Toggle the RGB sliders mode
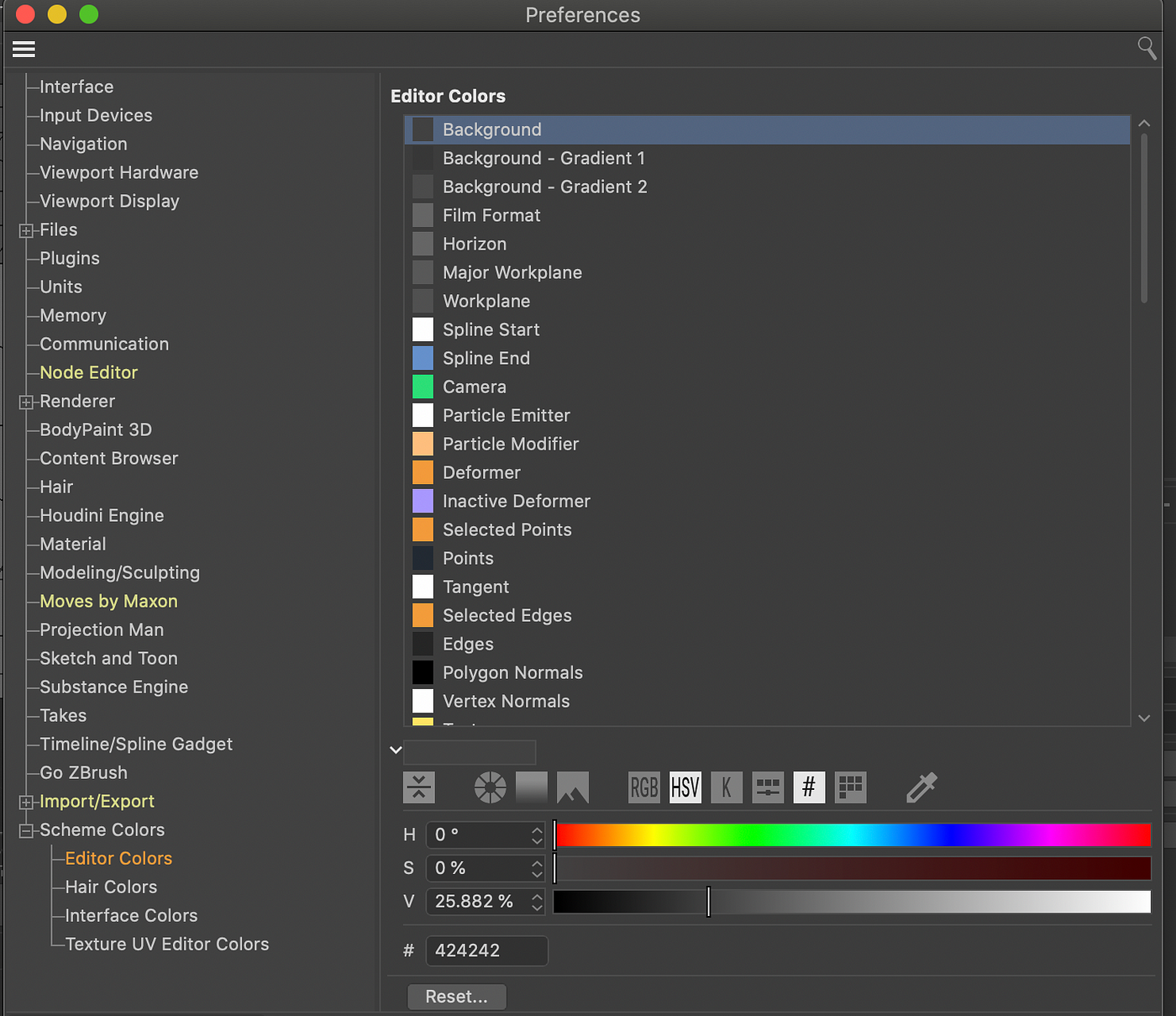 pos(644,787)
